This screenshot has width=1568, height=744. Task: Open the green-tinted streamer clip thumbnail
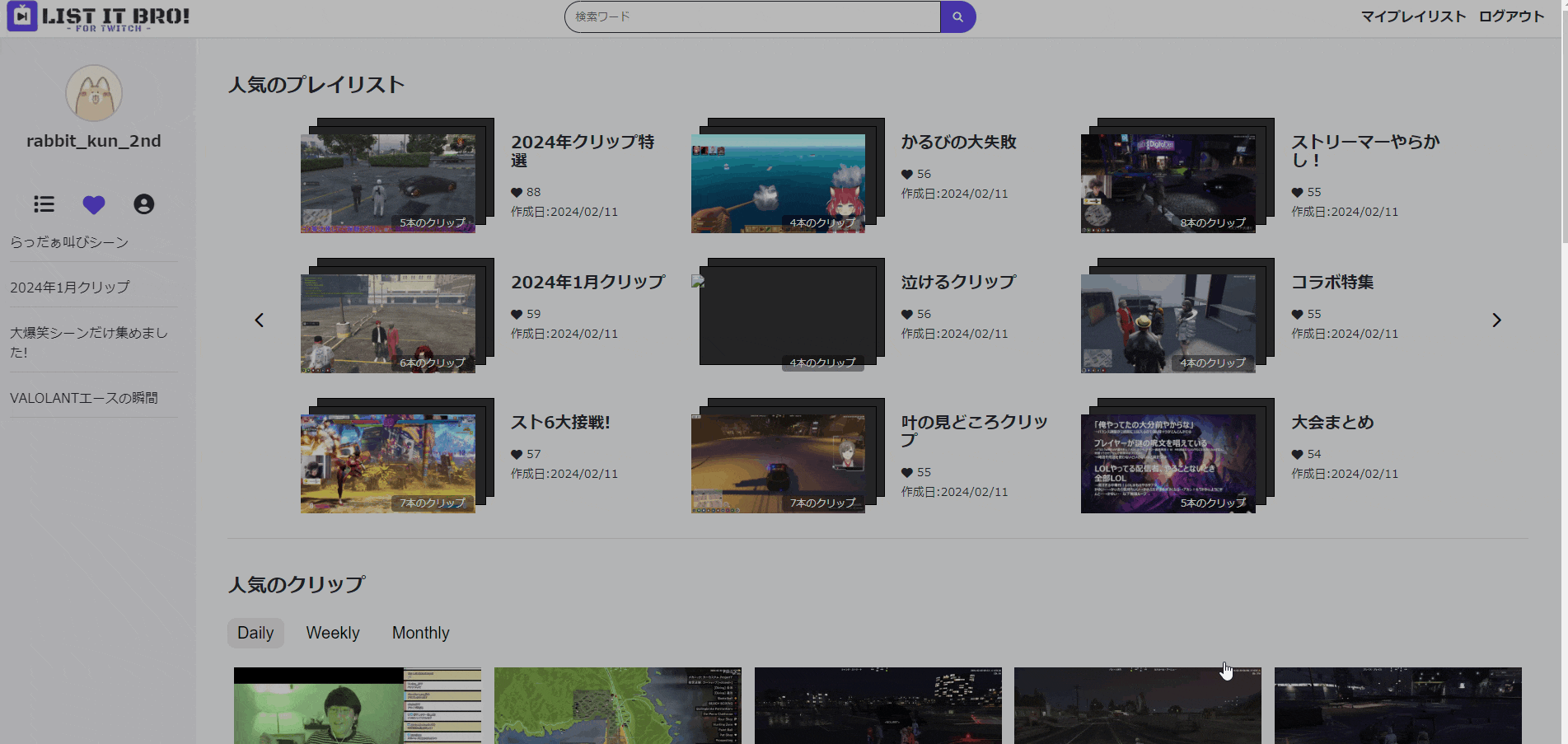pyautogui.click(x=358, y=705)
